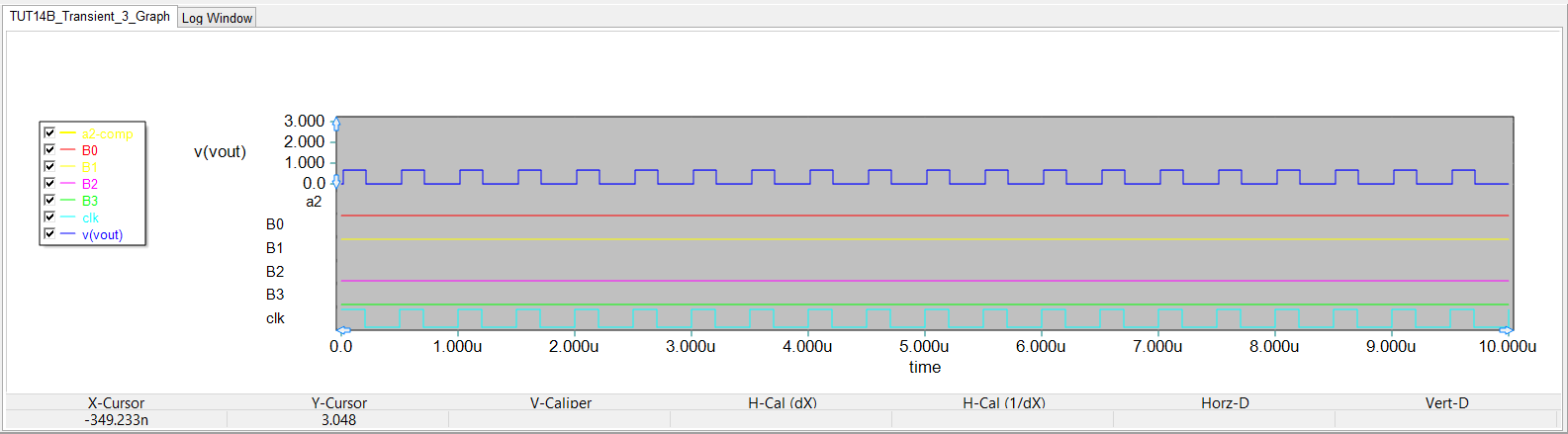
Task: Click the 6.000u time axis tick
Action: (1041, 346)
